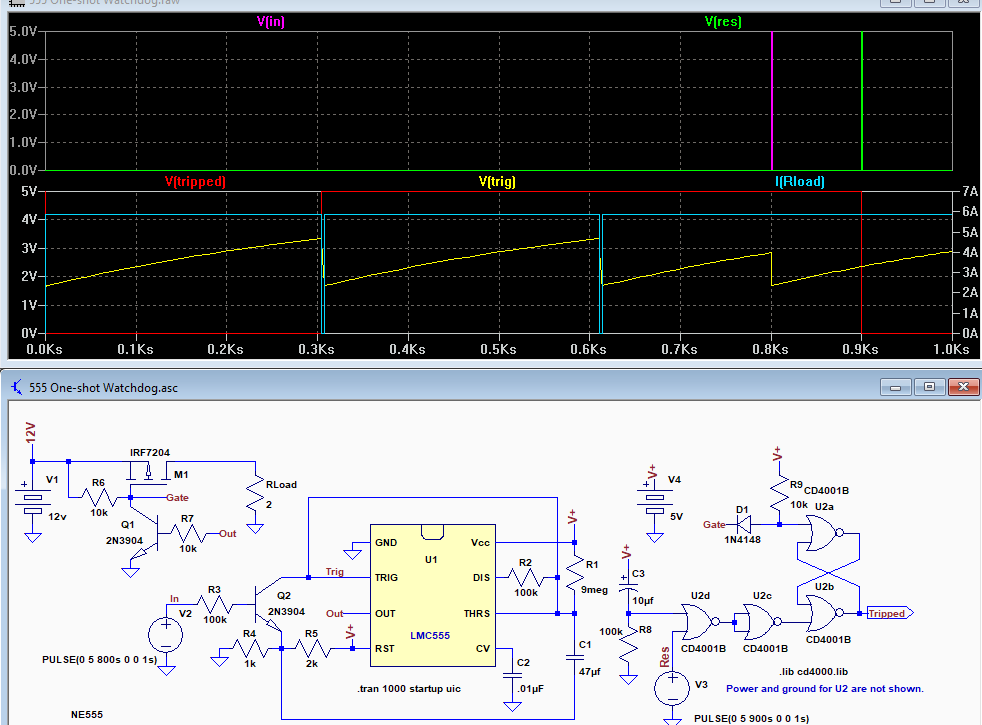Close the 555 One-shot Watchdog.asc window

click(x=963, y=387)
